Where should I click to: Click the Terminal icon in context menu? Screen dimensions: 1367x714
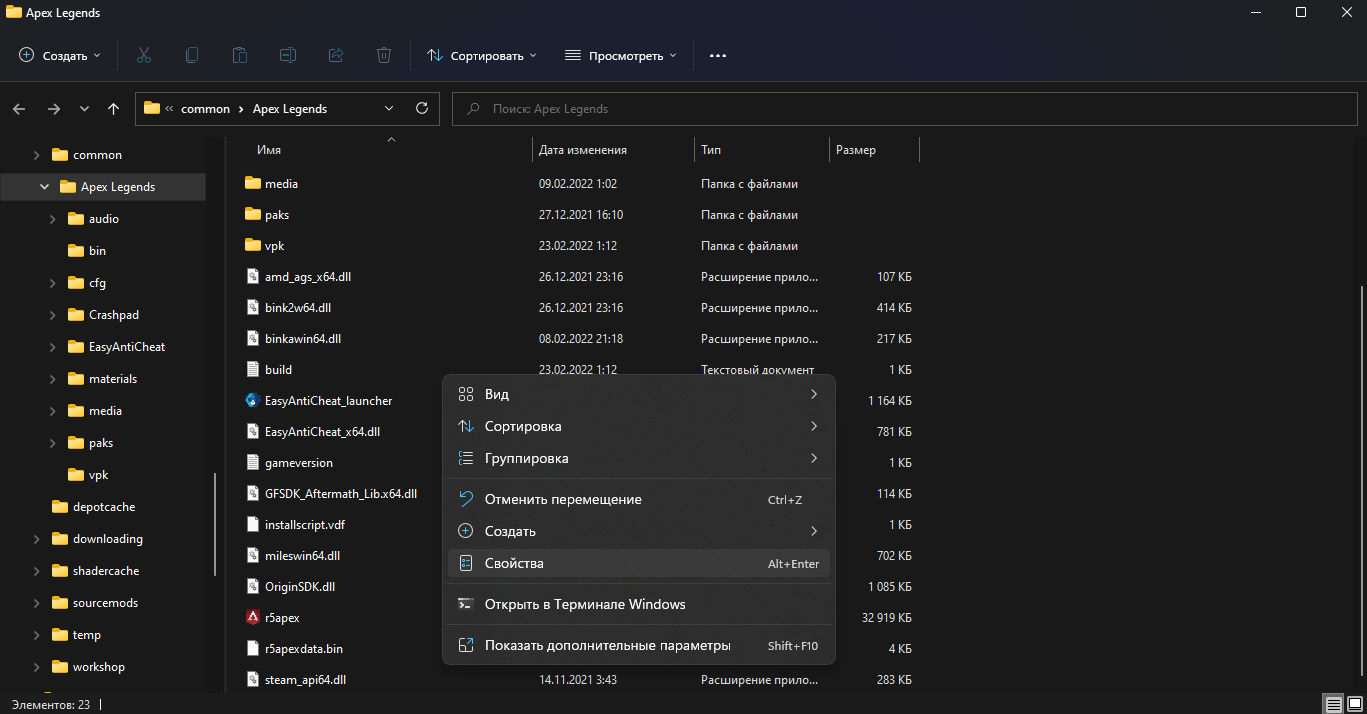(465, 604)
